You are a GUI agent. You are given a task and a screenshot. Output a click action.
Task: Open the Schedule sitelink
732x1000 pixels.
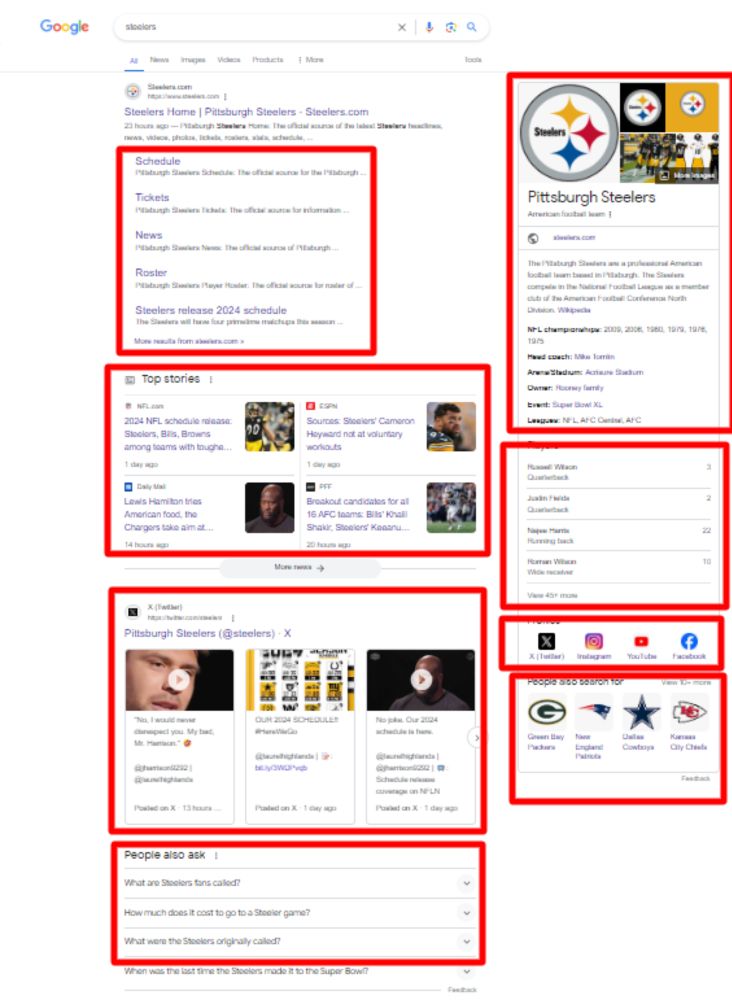click(x=157, y=161)
